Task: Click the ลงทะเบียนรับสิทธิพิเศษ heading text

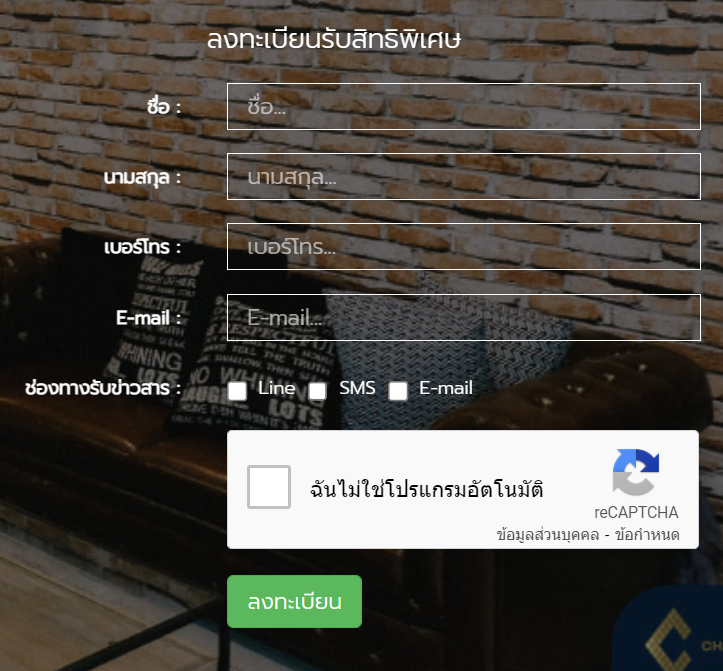Action: [334, 39]
